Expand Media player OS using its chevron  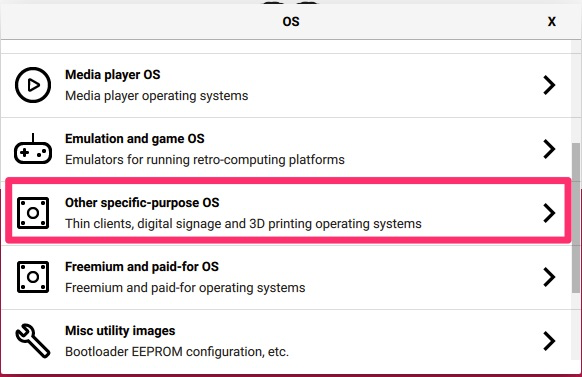tap(549, 85)
